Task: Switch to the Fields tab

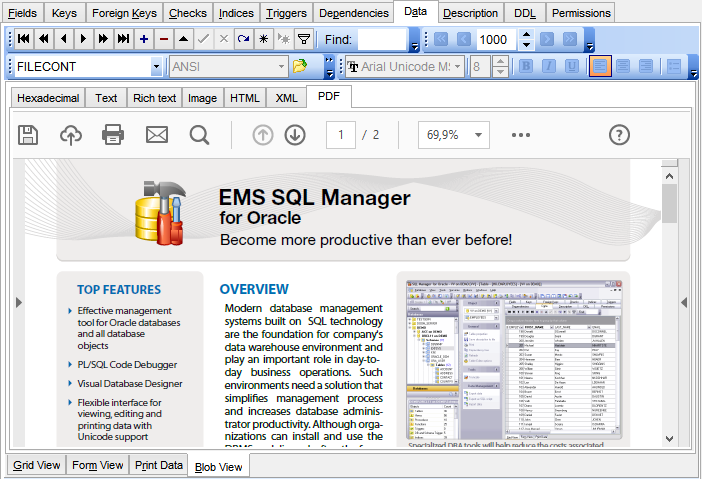Action: click(x=23, y=13)
